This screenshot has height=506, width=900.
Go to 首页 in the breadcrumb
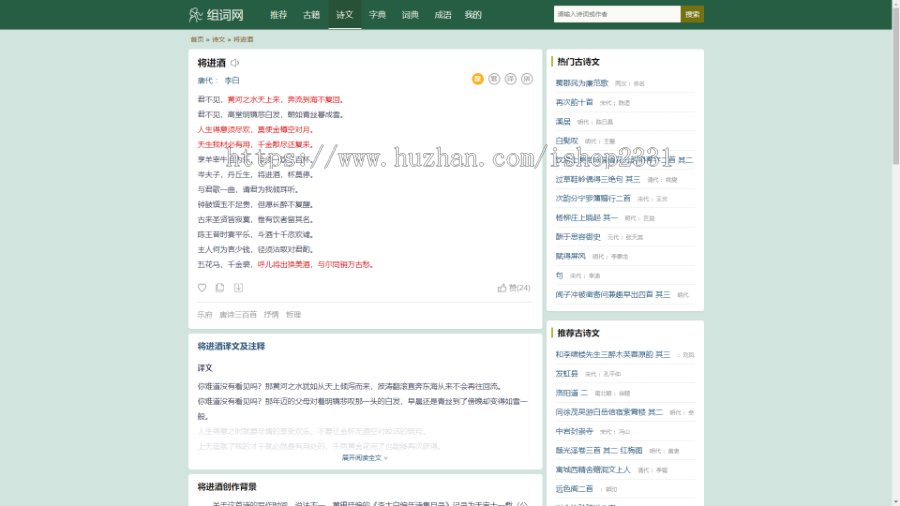click(x=197, y=40)
